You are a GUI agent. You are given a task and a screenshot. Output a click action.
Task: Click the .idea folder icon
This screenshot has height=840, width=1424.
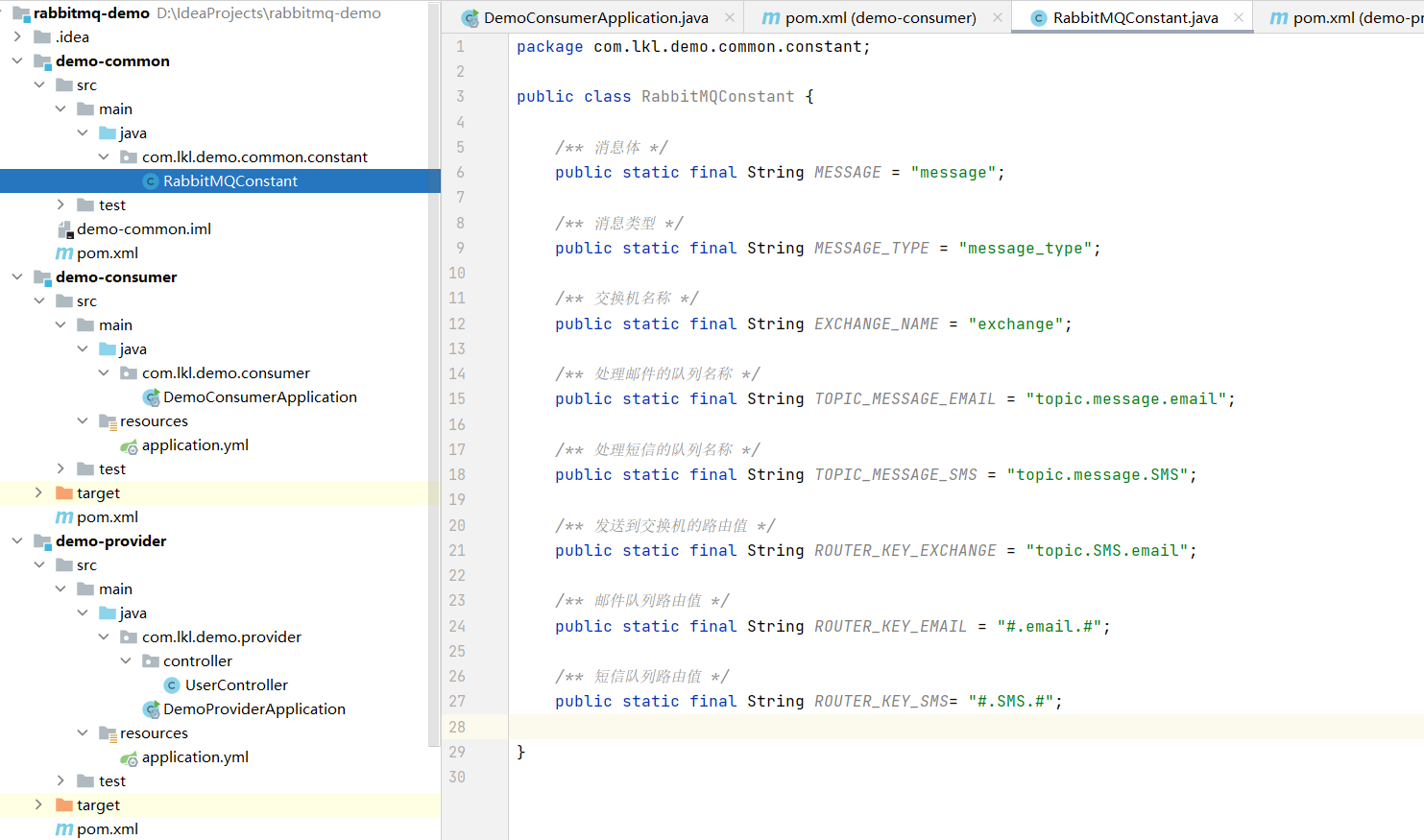[x=42, y=37]
